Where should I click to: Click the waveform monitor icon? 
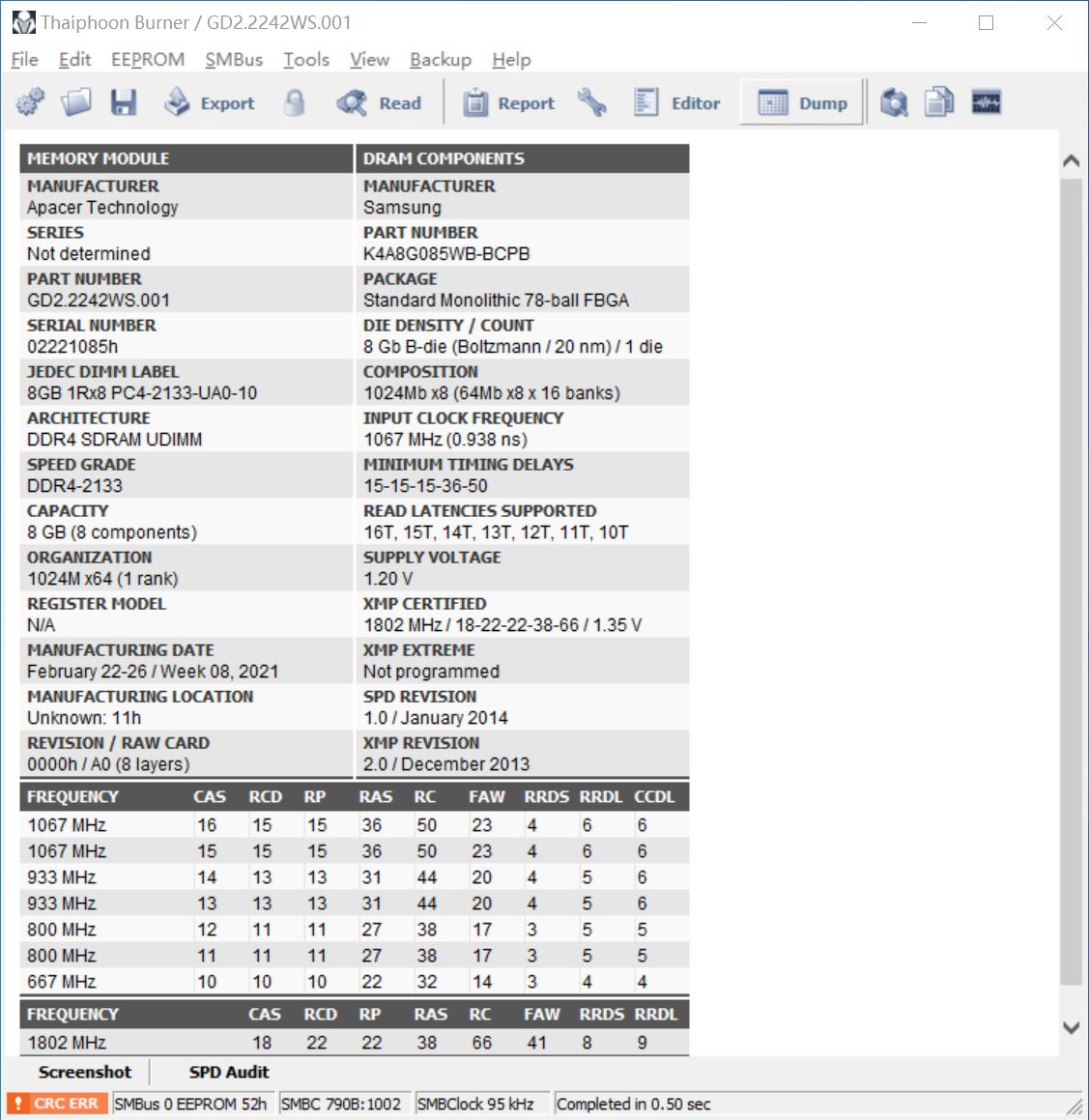pyautogui.click(x=987, y=102)
